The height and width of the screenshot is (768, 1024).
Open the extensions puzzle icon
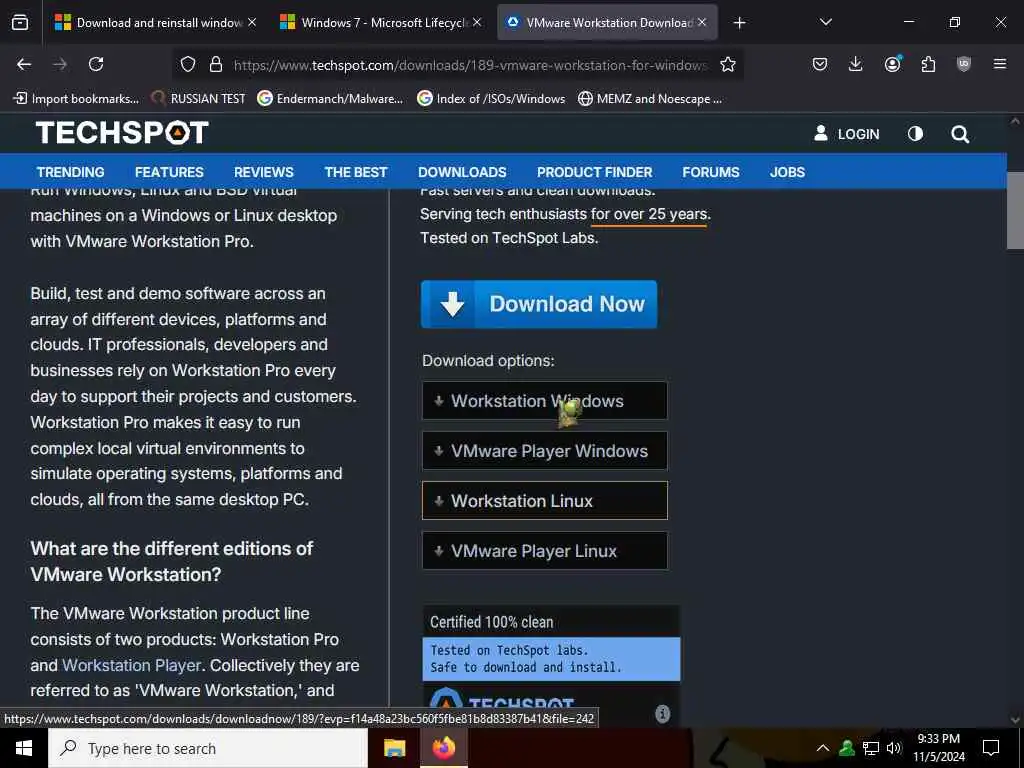pos(928,64)
